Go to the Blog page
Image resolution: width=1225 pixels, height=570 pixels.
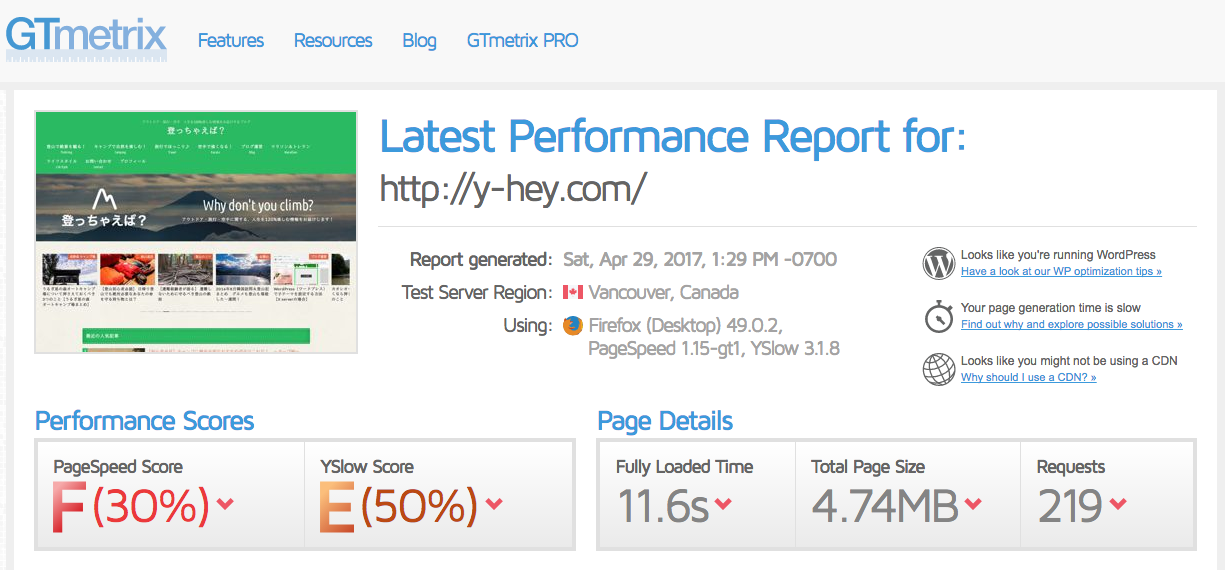coord(419,41)
